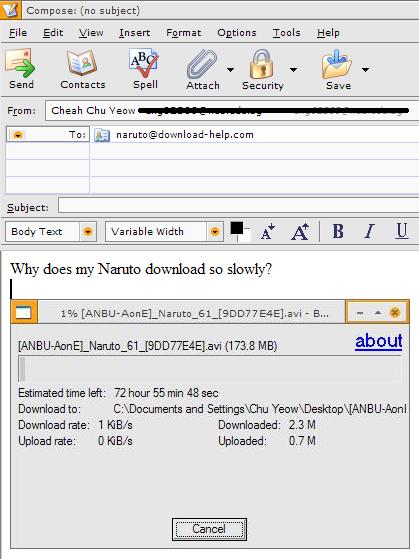Open the File menu
The width and height of the screenshot is (419, 559).
[x=18, y=33]
